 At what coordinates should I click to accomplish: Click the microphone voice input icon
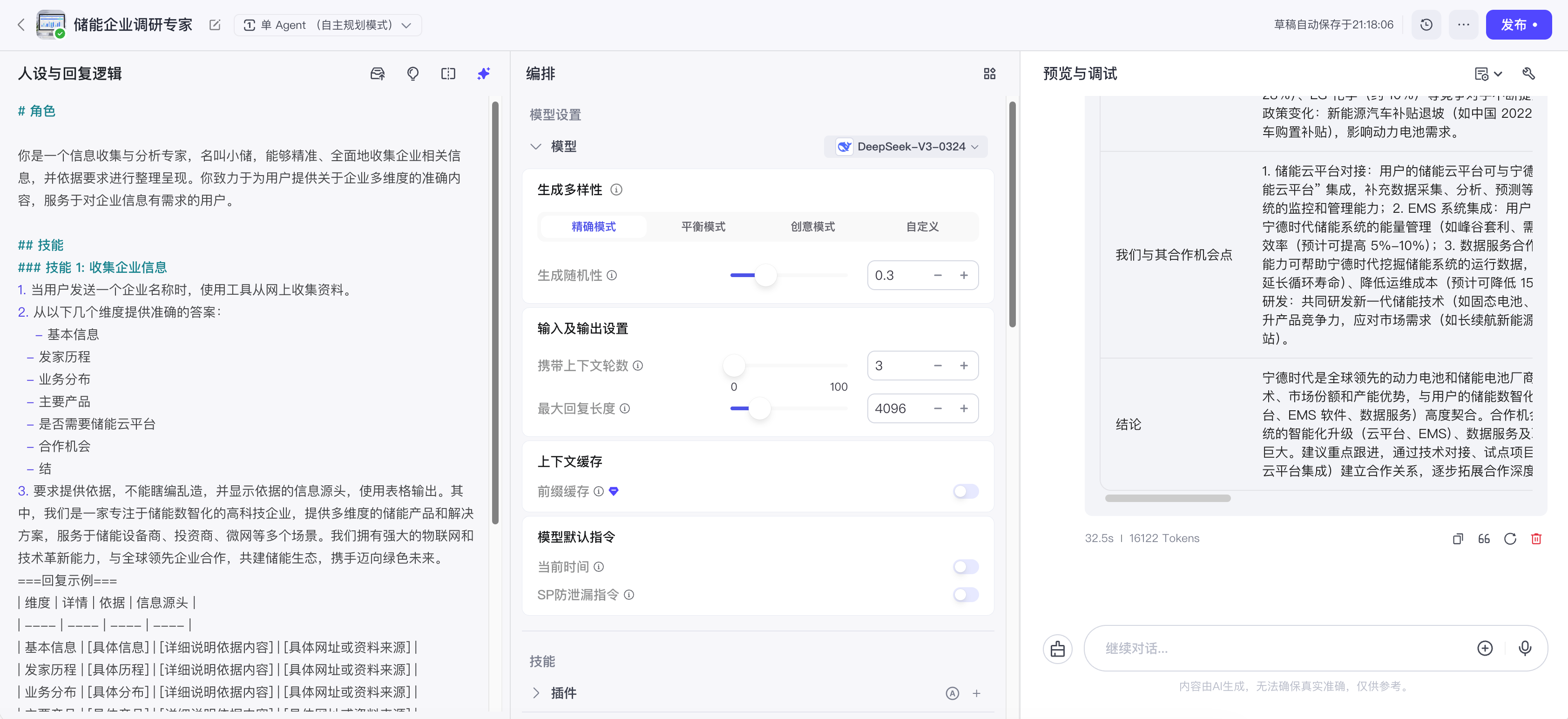click(x=1524, y=648)
